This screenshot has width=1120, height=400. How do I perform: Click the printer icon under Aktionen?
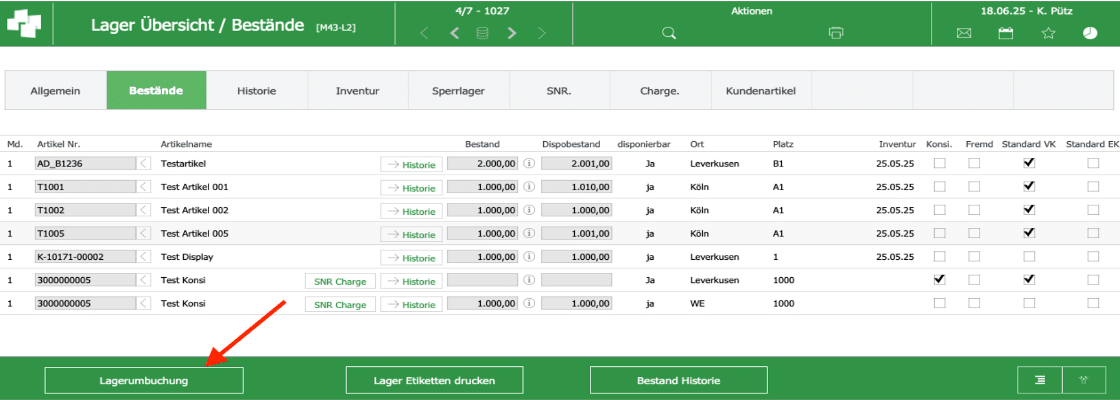(x=836, y=33)
